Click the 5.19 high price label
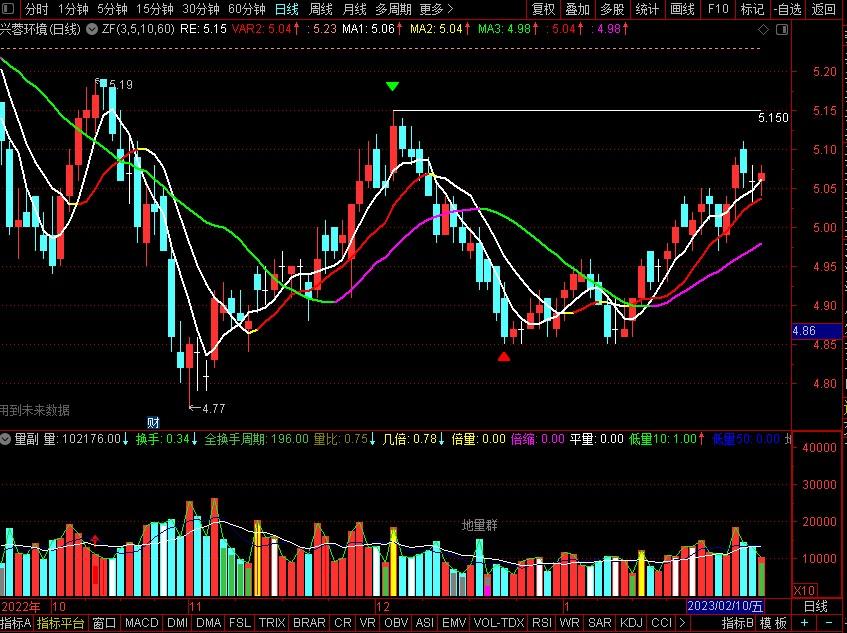This screenshot has height=633, width=847. 120,84
